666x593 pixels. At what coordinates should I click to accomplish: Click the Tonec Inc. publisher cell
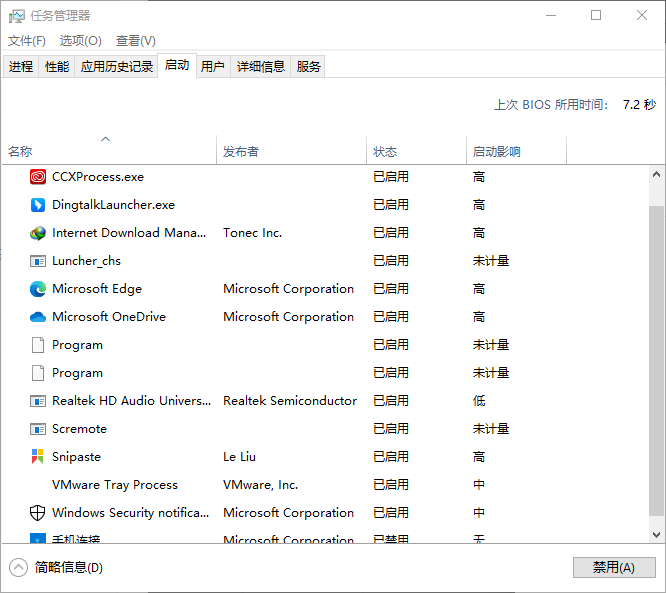point(252,233)
